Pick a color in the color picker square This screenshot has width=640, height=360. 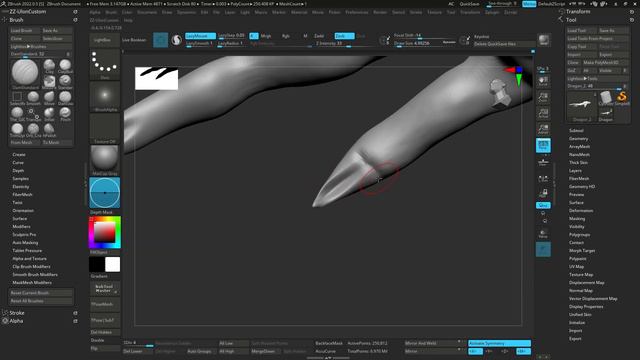(104, 232)
